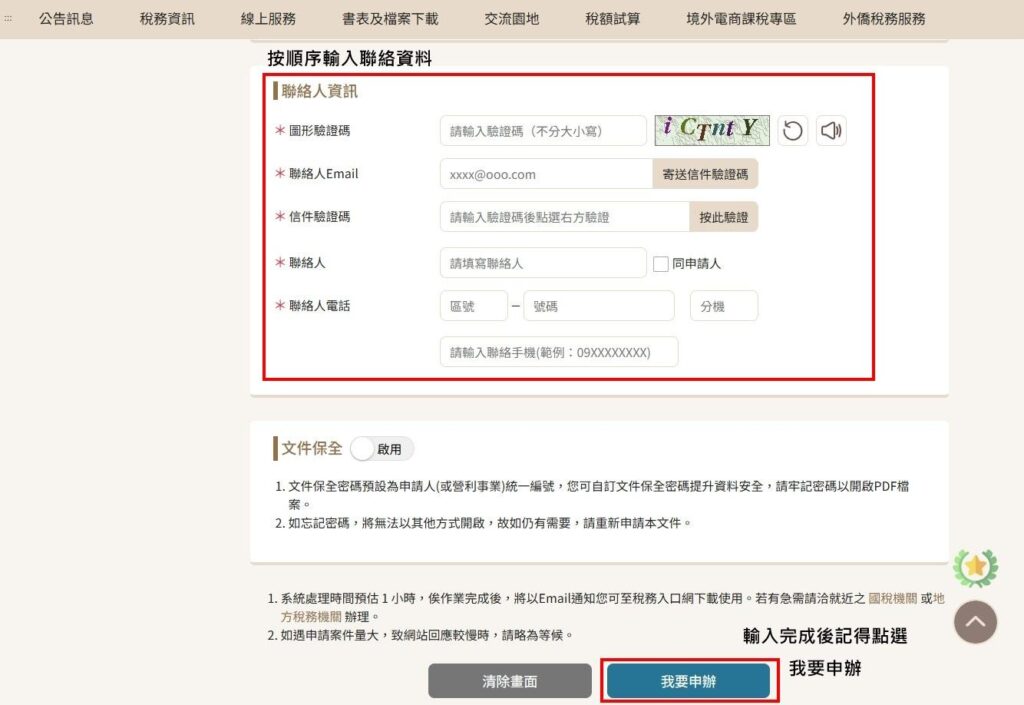This screenshot has height=705, width=1024.
Task: Focus the 聯絡手機 mobile number field
Action: pos(559,352)
